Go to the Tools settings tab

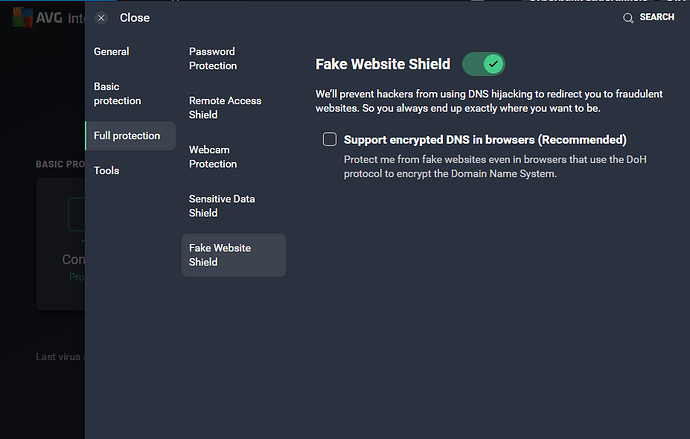pos(107,170)
